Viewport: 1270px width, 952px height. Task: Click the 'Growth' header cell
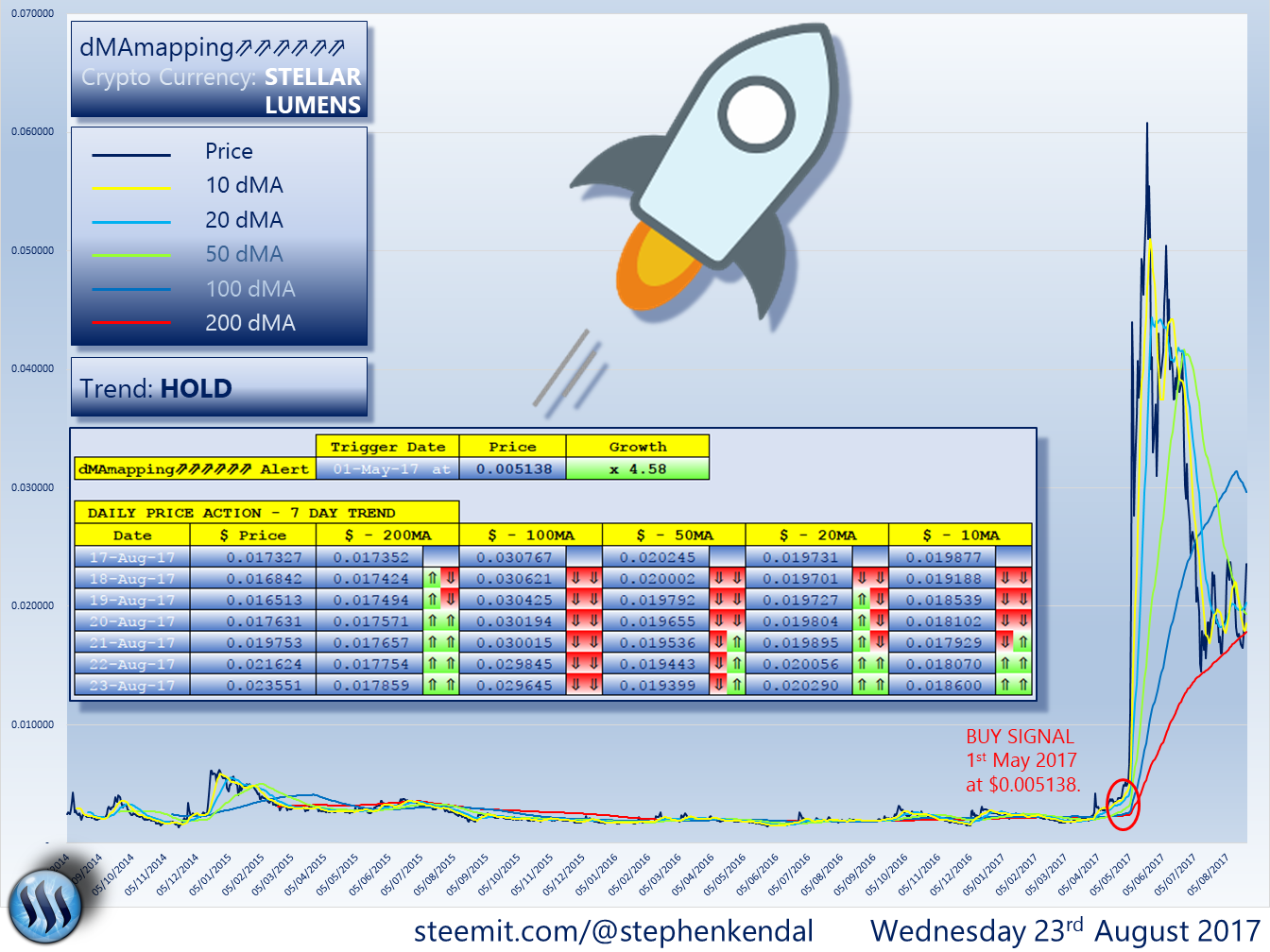[638, 447]
